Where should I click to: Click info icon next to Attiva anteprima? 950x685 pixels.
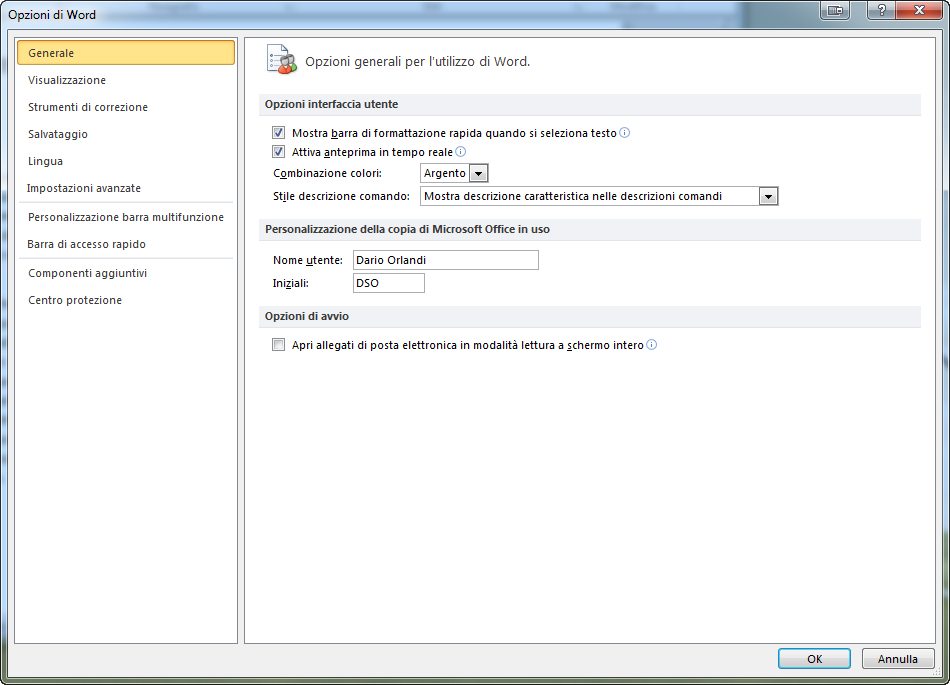(x=461, y=152)
